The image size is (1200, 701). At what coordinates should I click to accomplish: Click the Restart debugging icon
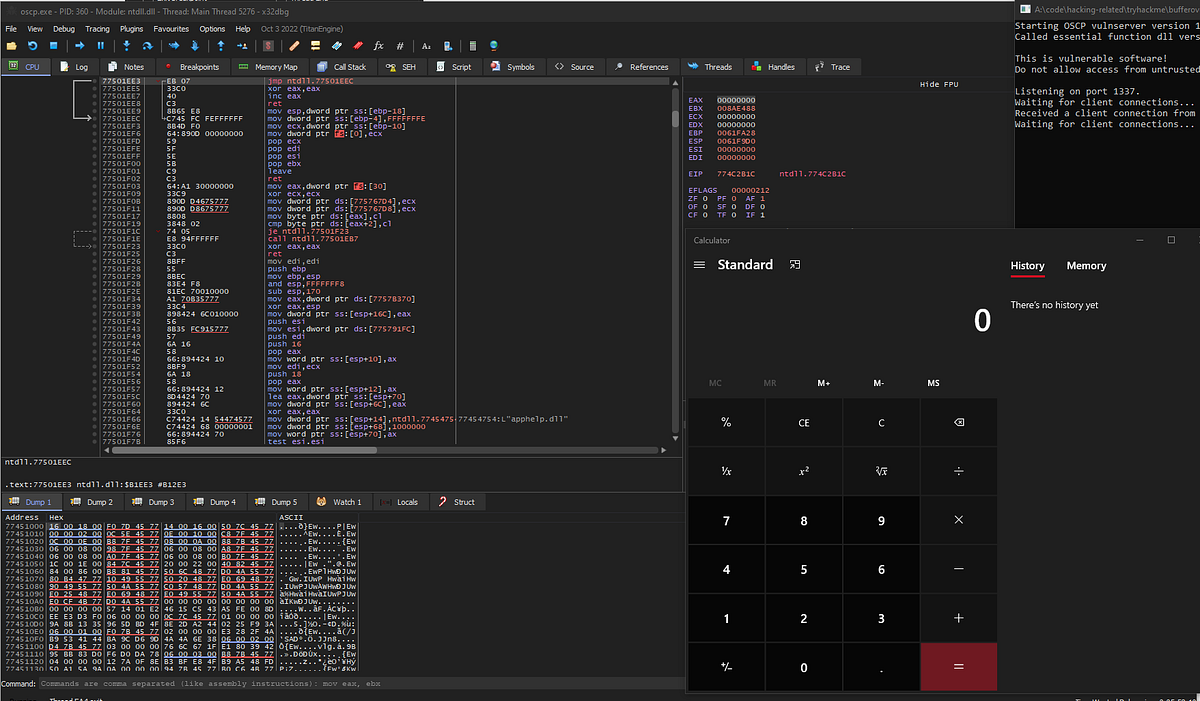pyautogui.click(x=30, y=46)
